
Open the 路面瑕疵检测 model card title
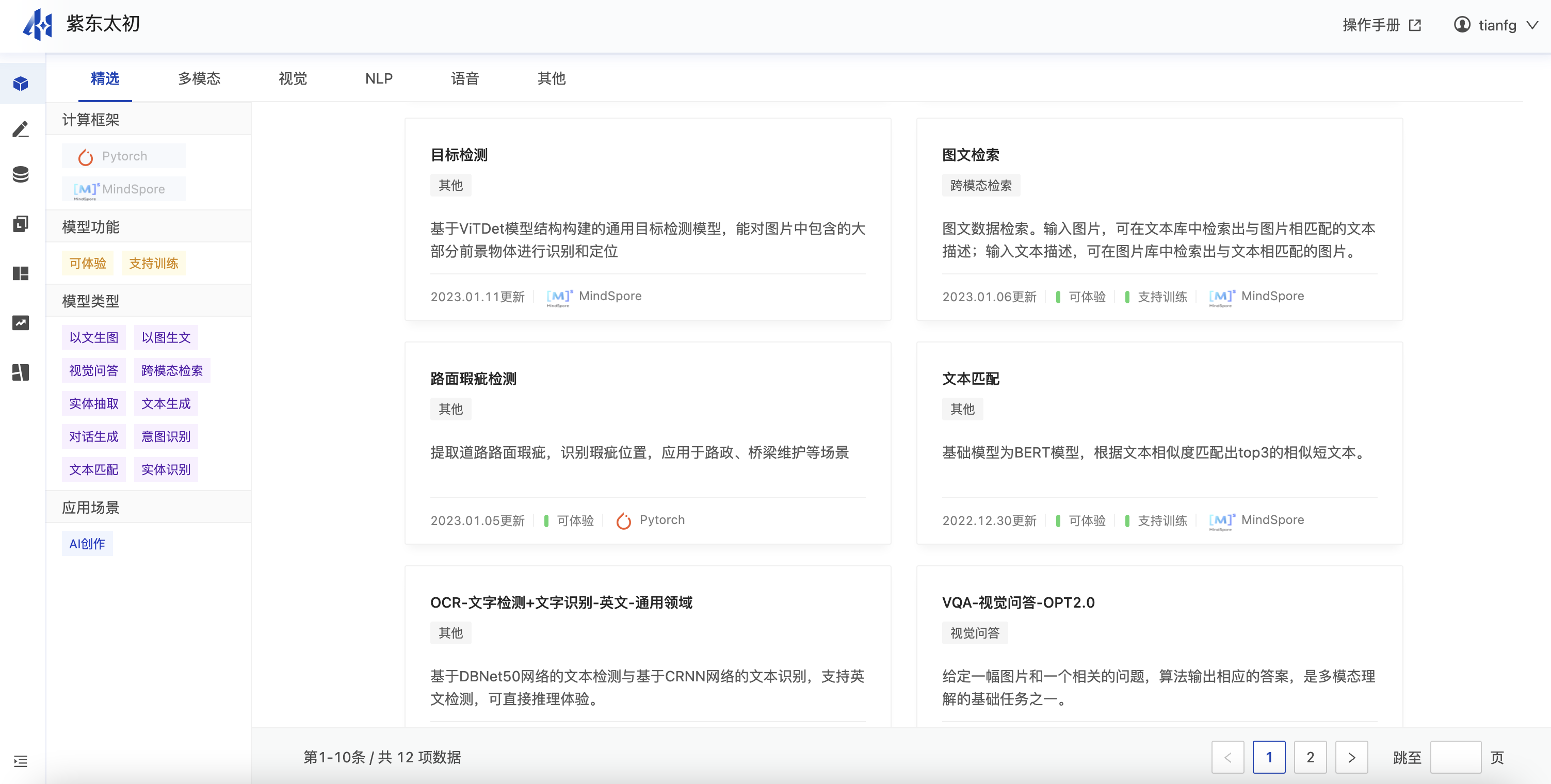pos(473,379)
